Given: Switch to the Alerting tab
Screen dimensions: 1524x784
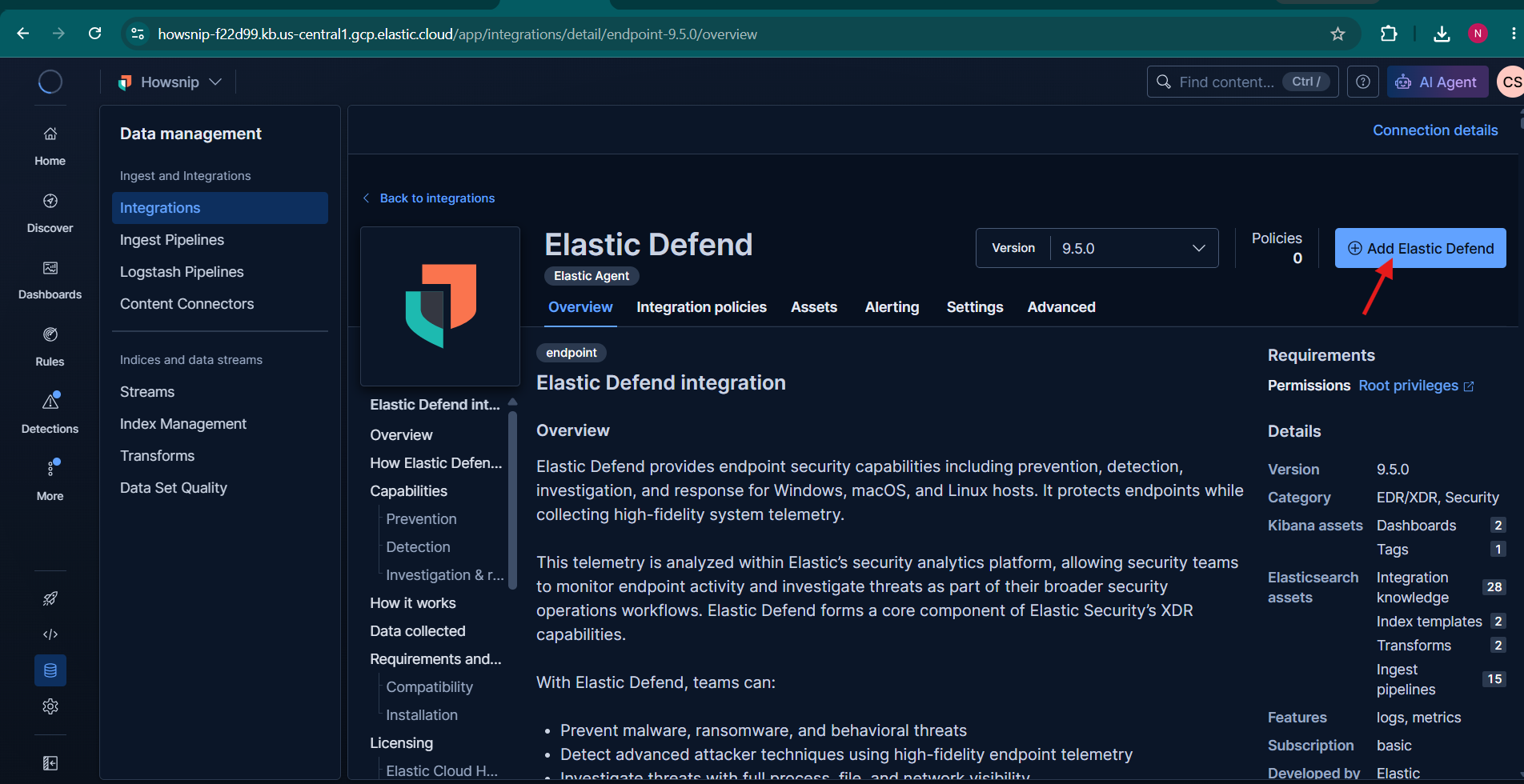Looking at the screenshot, I should pyautogui.click(x=892, y=307).
